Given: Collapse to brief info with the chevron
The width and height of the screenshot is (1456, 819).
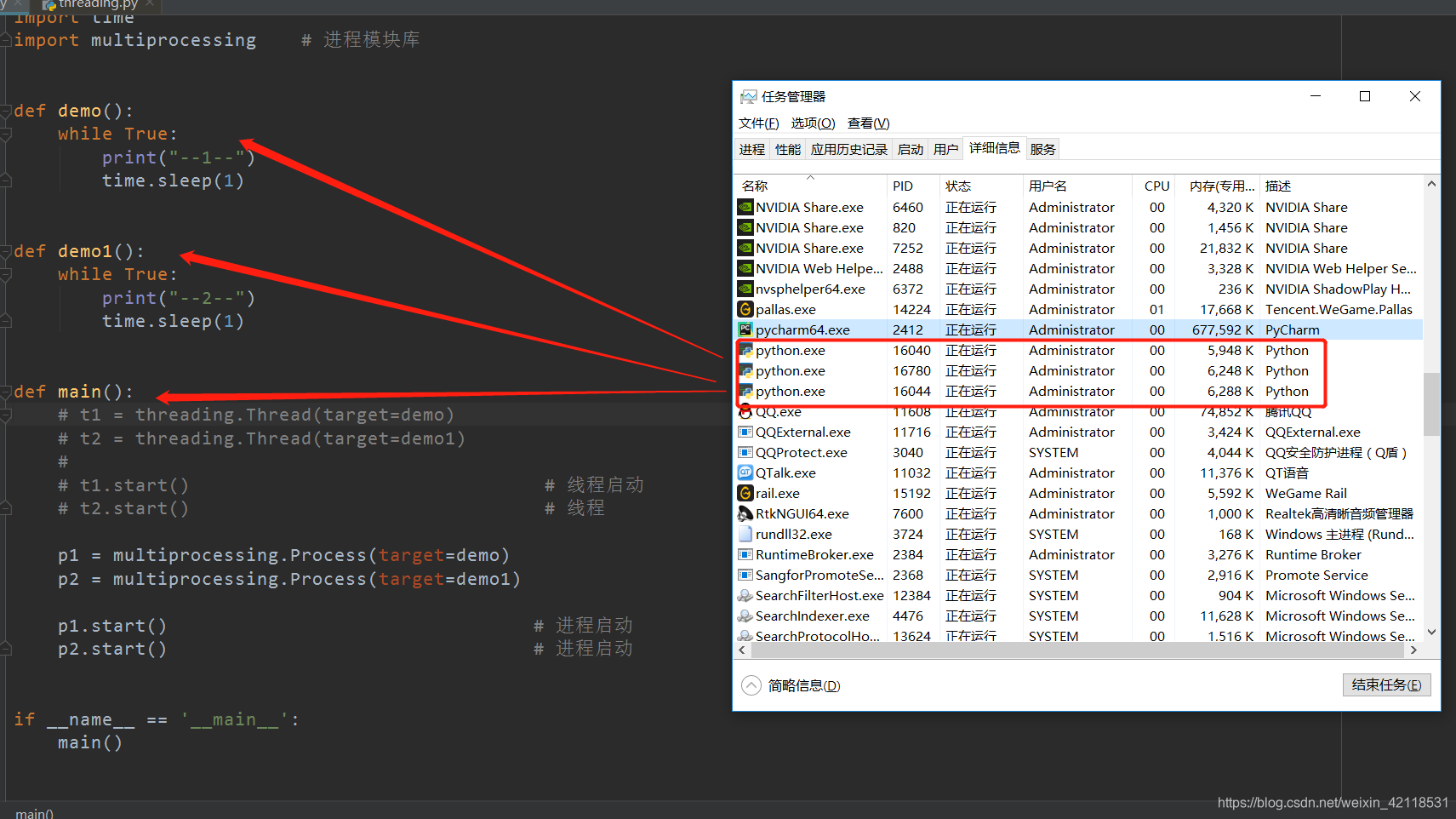Looking at the screenshot, I should [751, 685].
